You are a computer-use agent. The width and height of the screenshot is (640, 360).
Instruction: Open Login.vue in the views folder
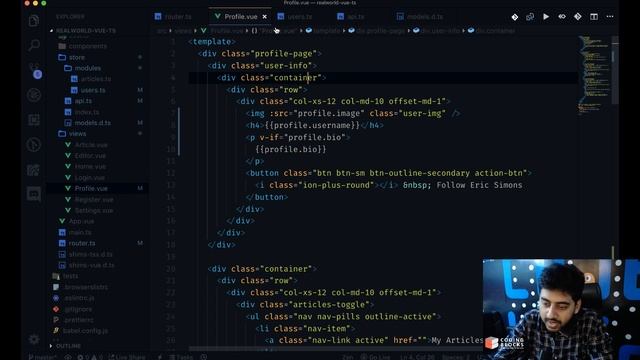pos(85,178)
